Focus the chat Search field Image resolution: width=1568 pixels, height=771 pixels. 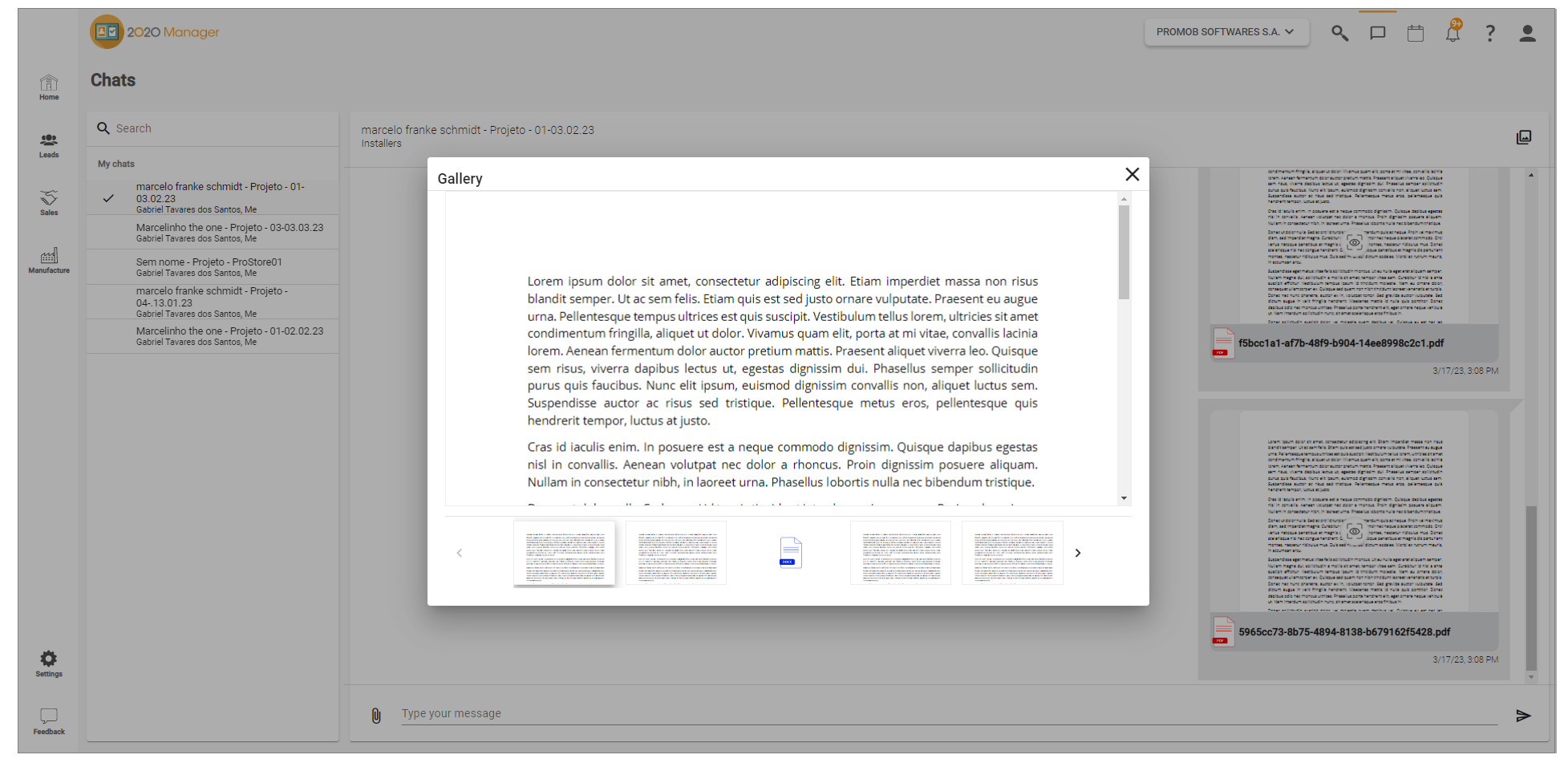213,128
